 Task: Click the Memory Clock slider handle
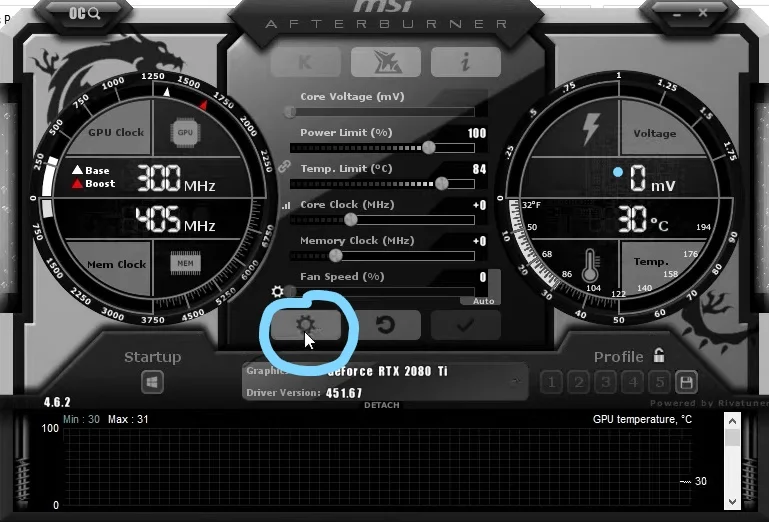click(x=335, y=255)
